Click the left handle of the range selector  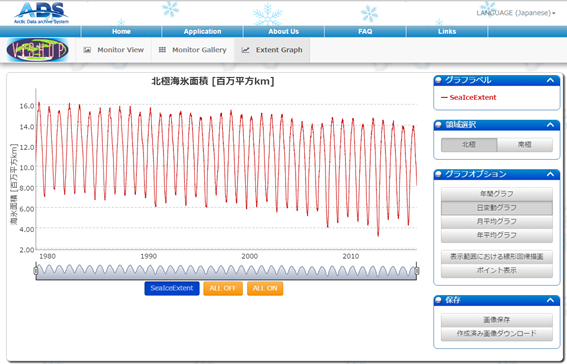pyautogui.click(x=35, y=271)
